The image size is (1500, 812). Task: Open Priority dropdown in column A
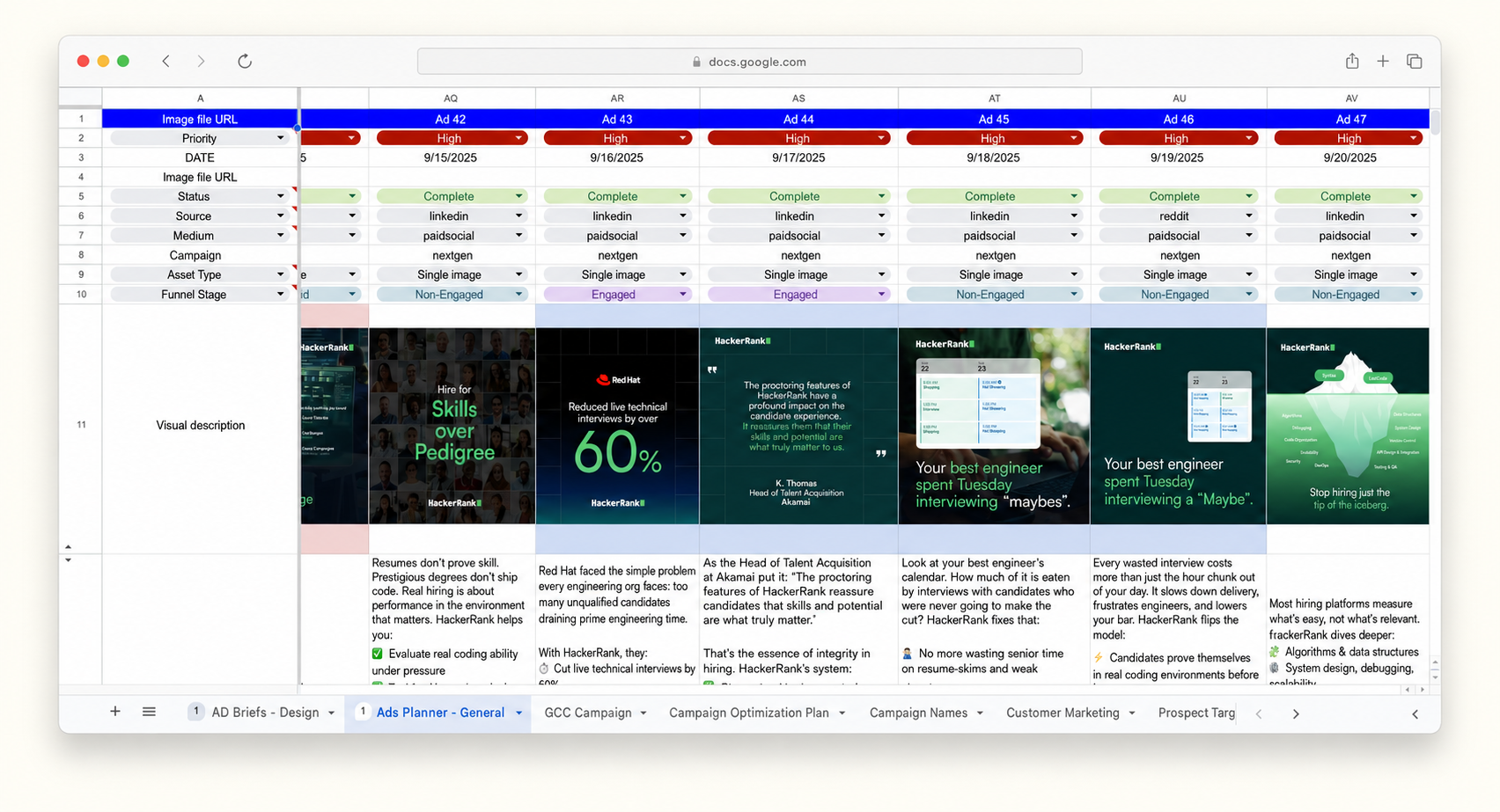(281, 138)
